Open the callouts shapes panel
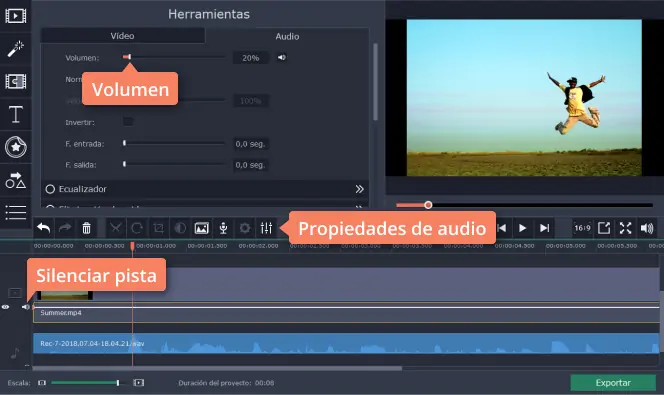 click(x=16, y=180)
